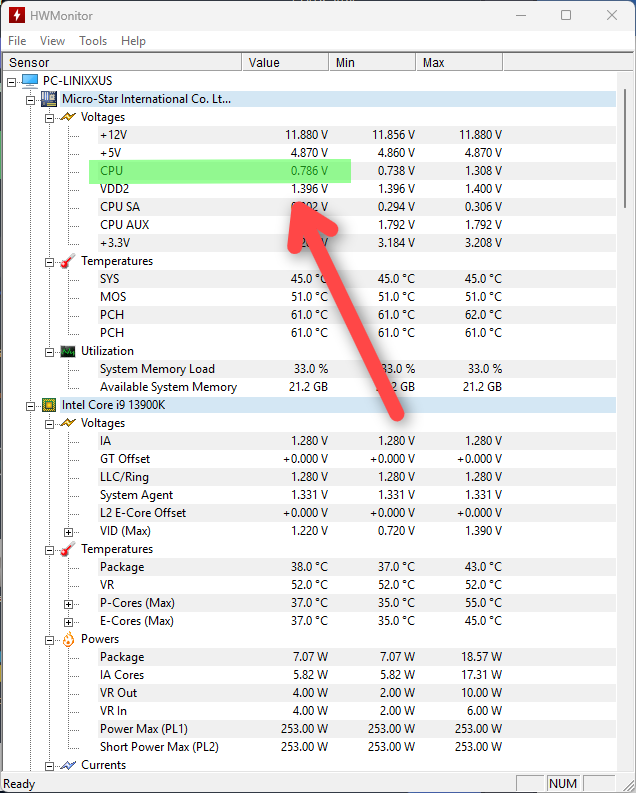Image resolution: width=636 pixels, height=793 pixels.
Task: Select the L2 E-Core Offset row
Action: (357, 513)
